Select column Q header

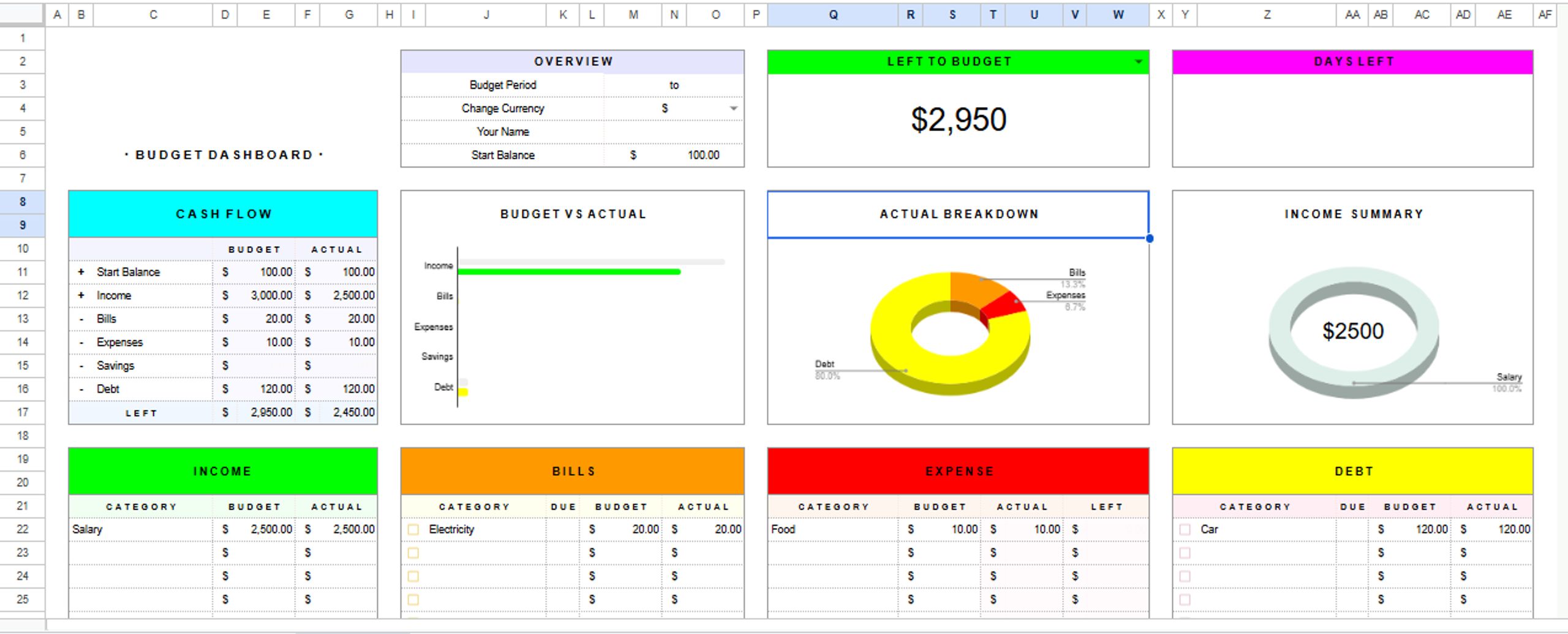pyautogui.click(x=833, y=15)
